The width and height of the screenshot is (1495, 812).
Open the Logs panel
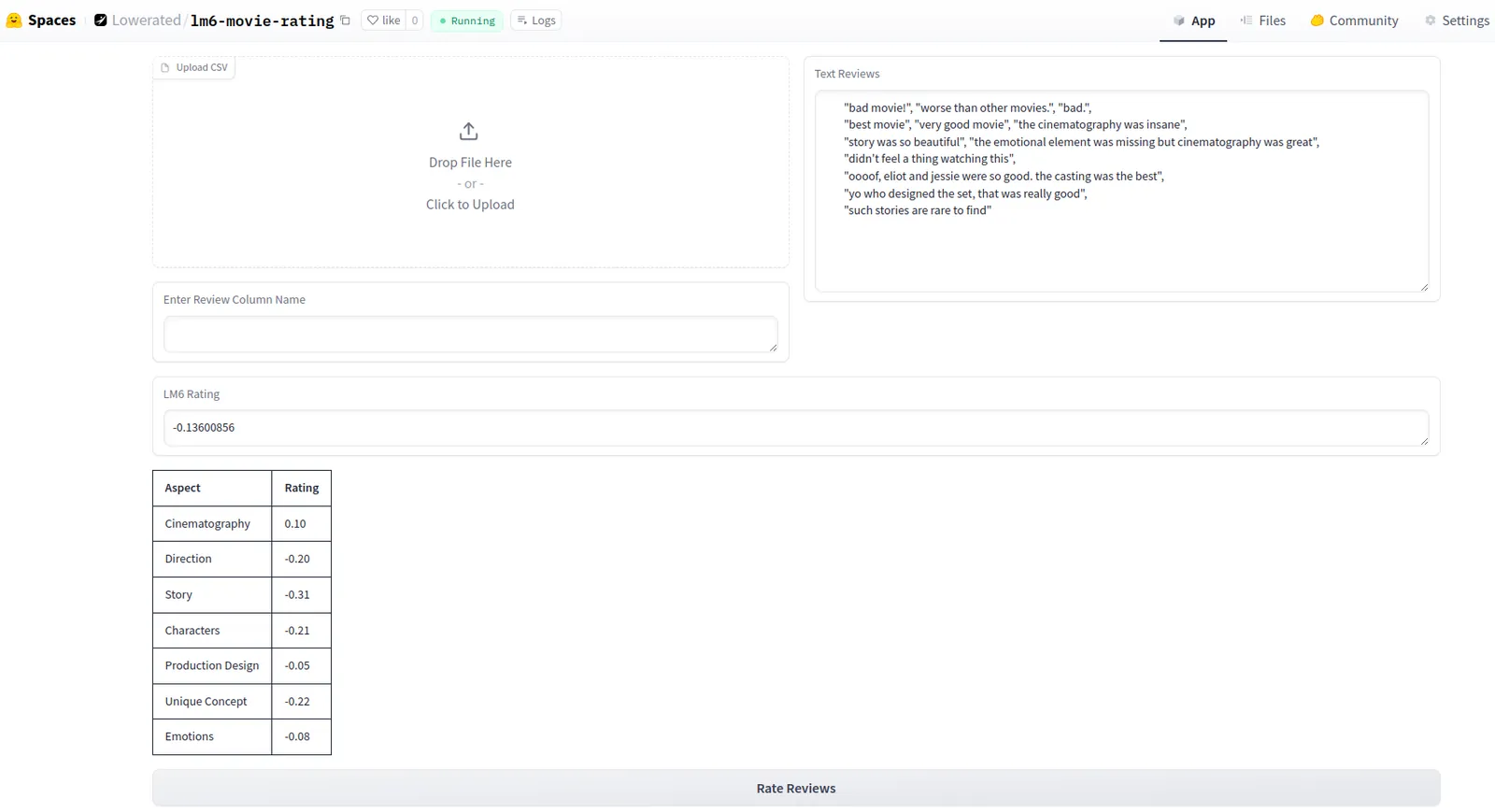point(536,21)
